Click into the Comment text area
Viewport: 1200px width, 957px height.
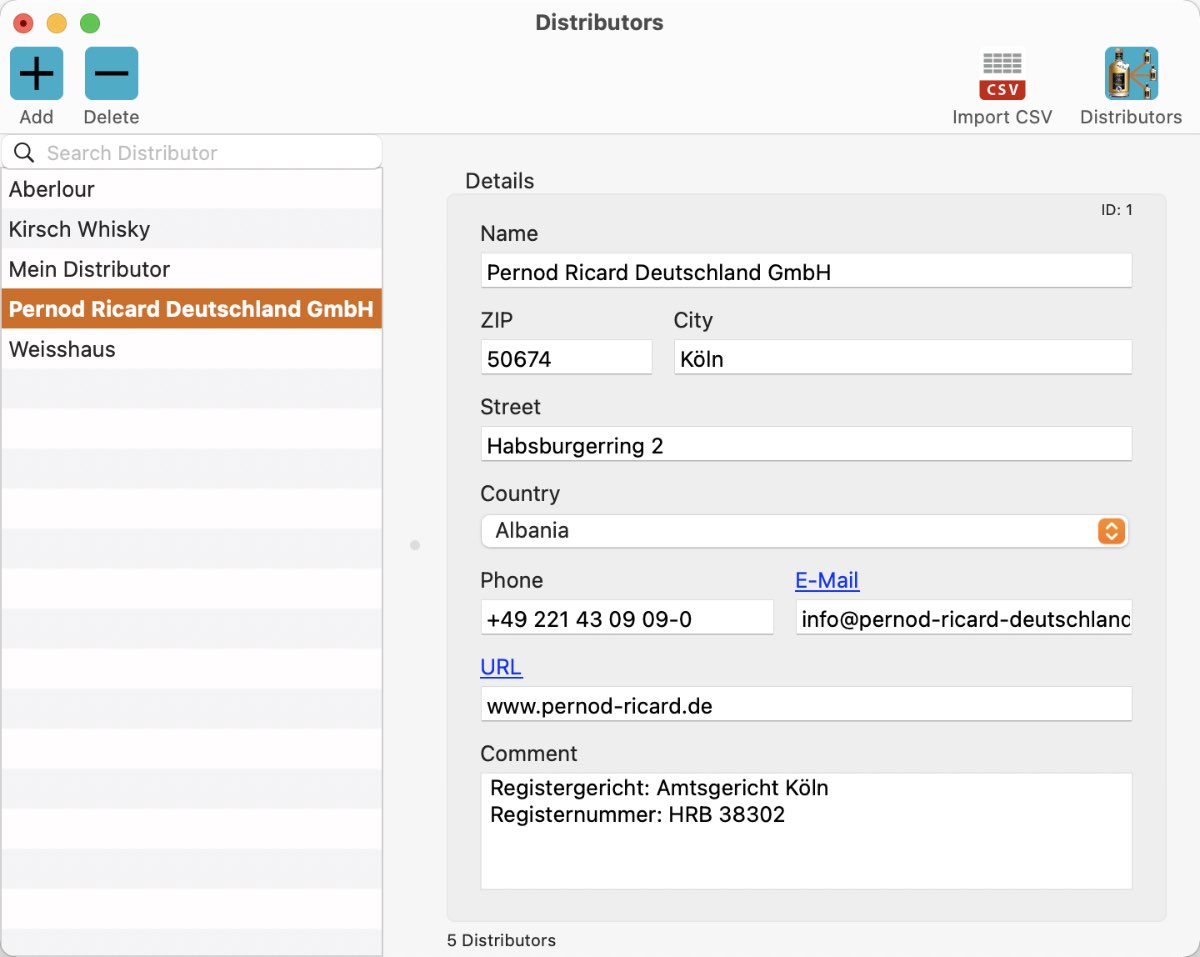(806, 831)
